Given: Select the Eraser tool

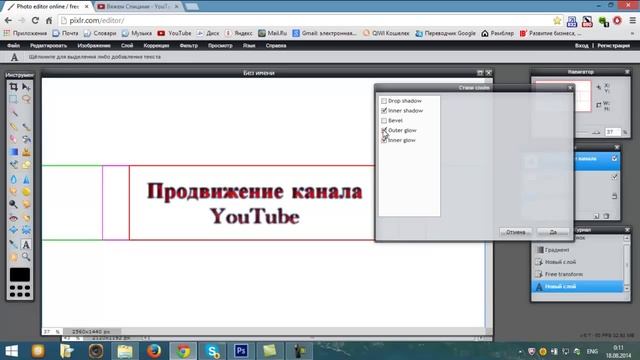Looking at the screenshot, I should 13,139.
